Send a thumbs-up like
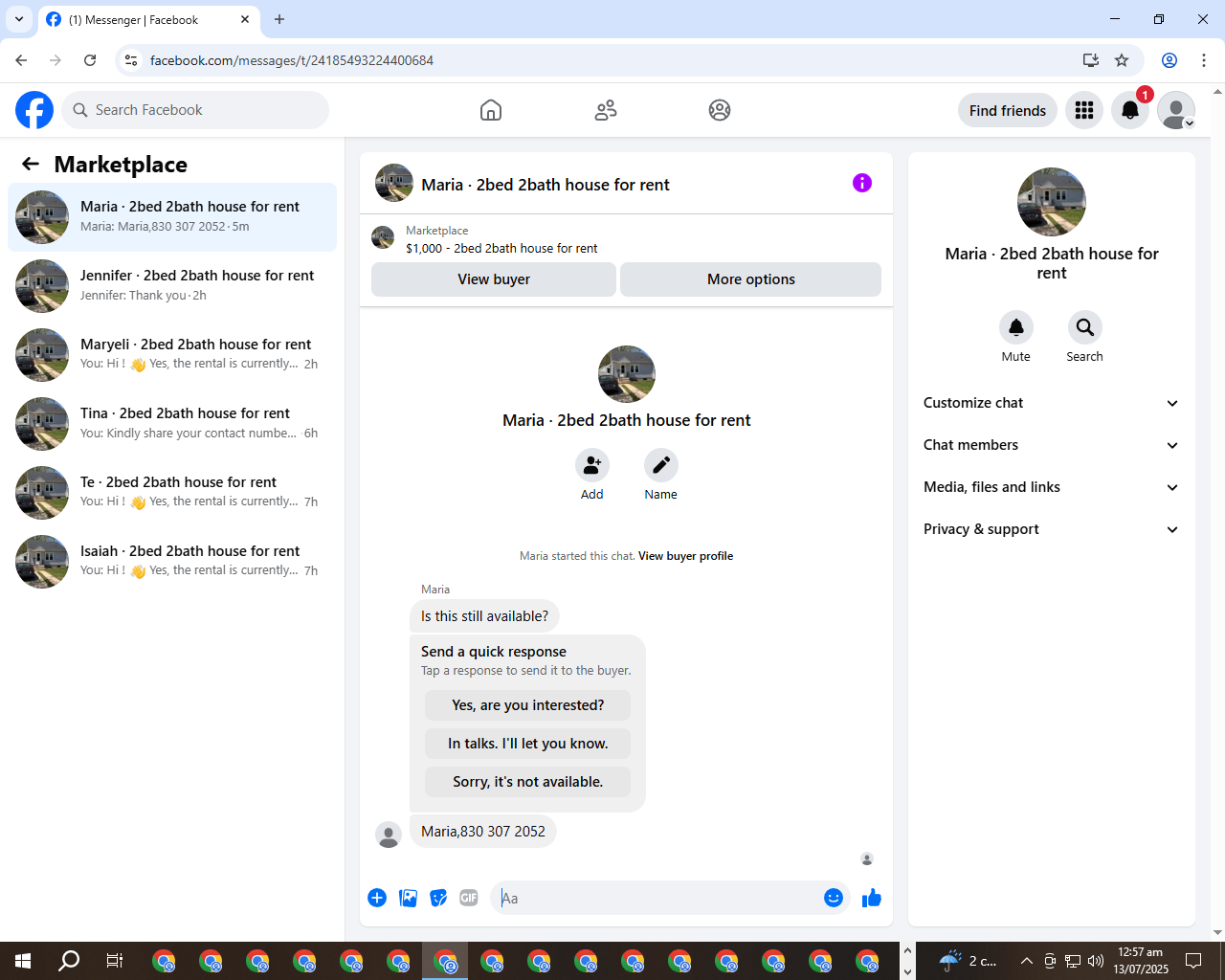This screenshot has width=1225, height=980. 872,898
